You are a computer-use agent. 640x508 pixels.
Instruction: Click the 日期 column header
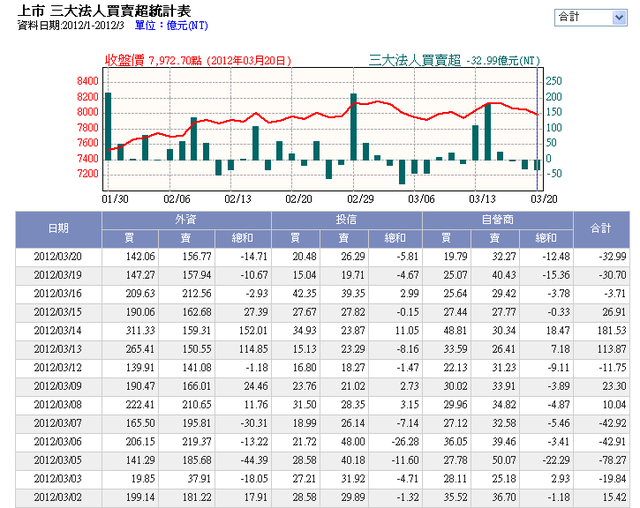(58, 229)
